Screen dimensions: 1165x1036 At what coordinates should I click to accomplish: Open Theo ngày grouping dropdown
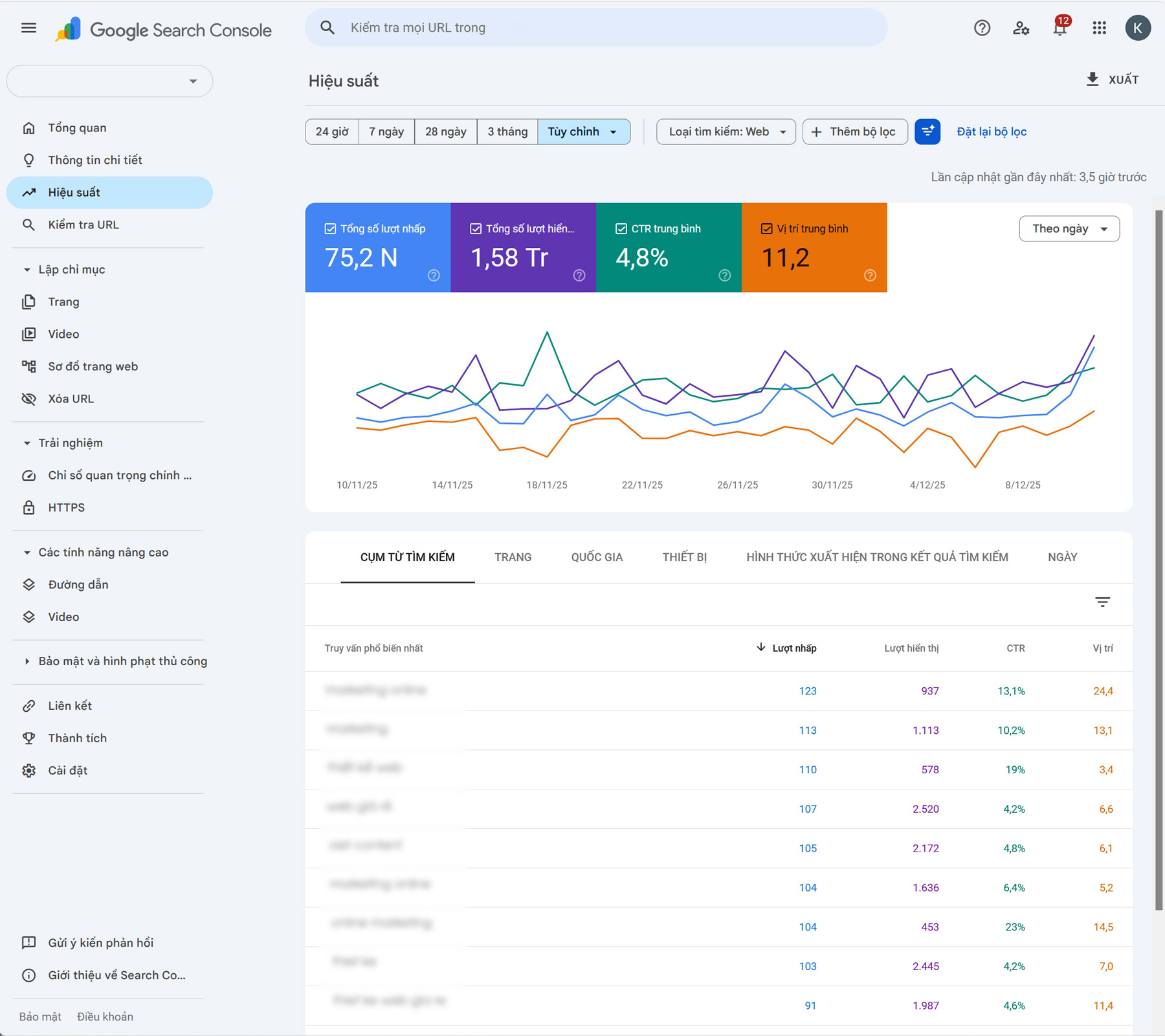tap(1069, 228)
